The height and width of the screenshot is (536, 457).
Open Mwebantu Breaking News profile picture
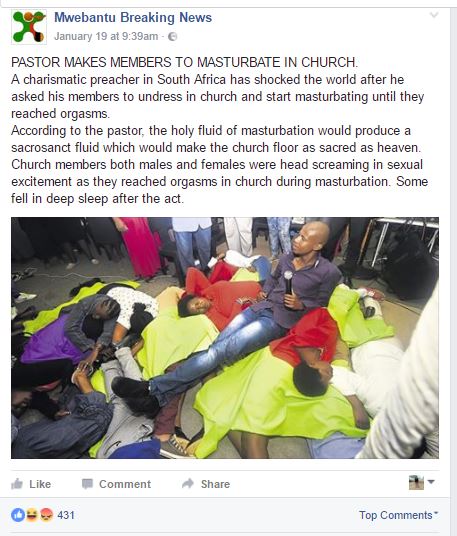coord(29,27)
